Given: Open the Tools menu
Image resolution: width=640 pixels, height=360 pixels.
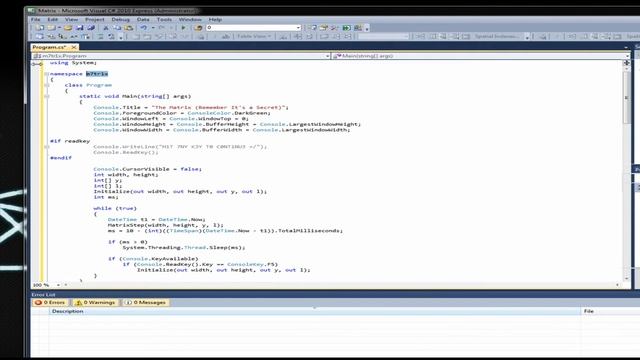Looking at the screenshot, I should pyautogui.click(x=164, y=19).
